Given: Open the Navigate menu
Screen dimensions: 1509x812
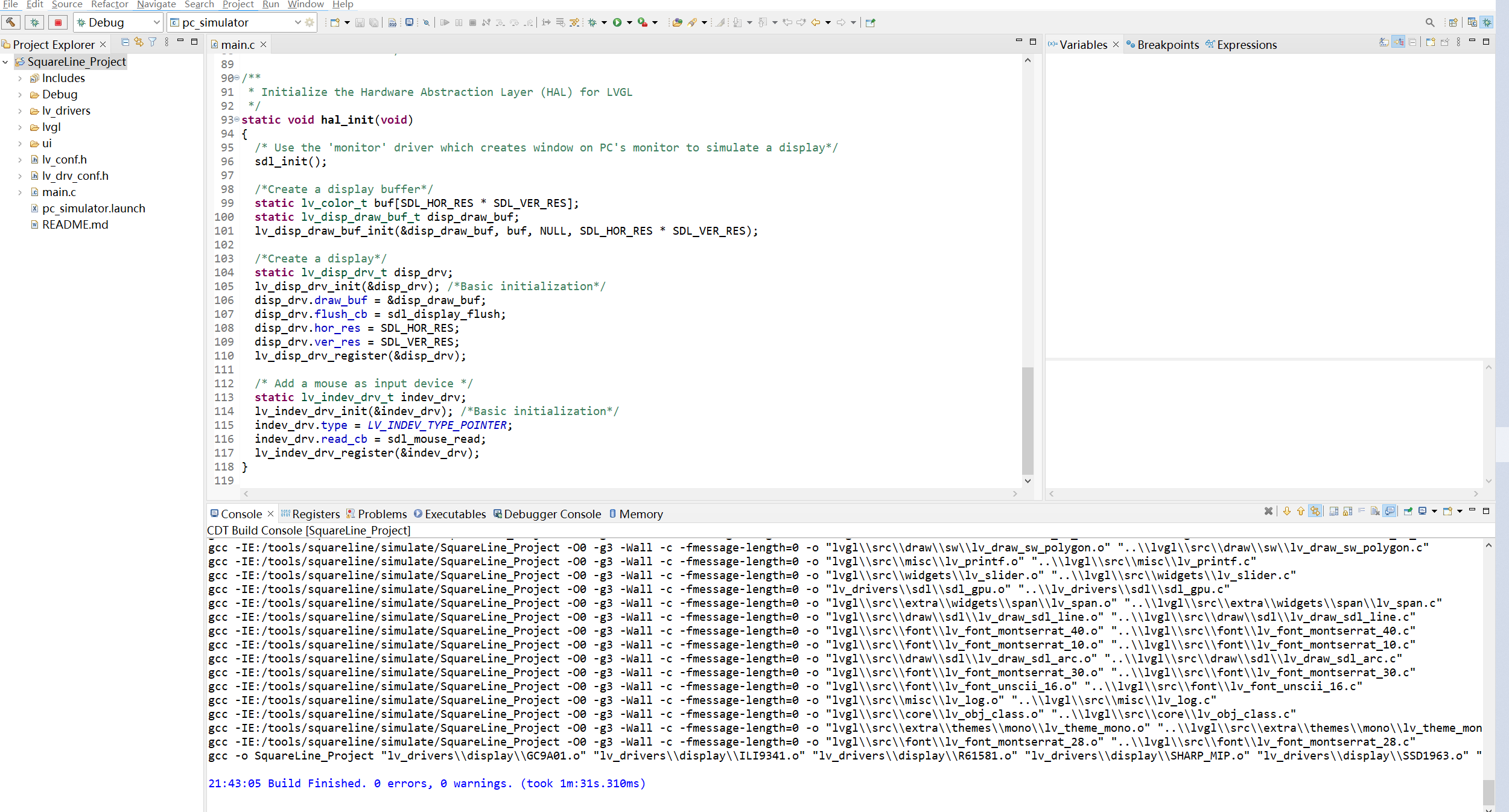Looking at the screenshot, I should pyautogui.click(x=156, y=4).
